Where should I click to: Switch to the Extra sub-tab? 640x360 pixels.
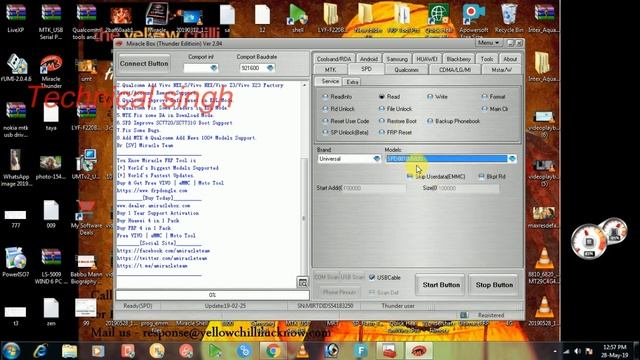tap(352, 82)
